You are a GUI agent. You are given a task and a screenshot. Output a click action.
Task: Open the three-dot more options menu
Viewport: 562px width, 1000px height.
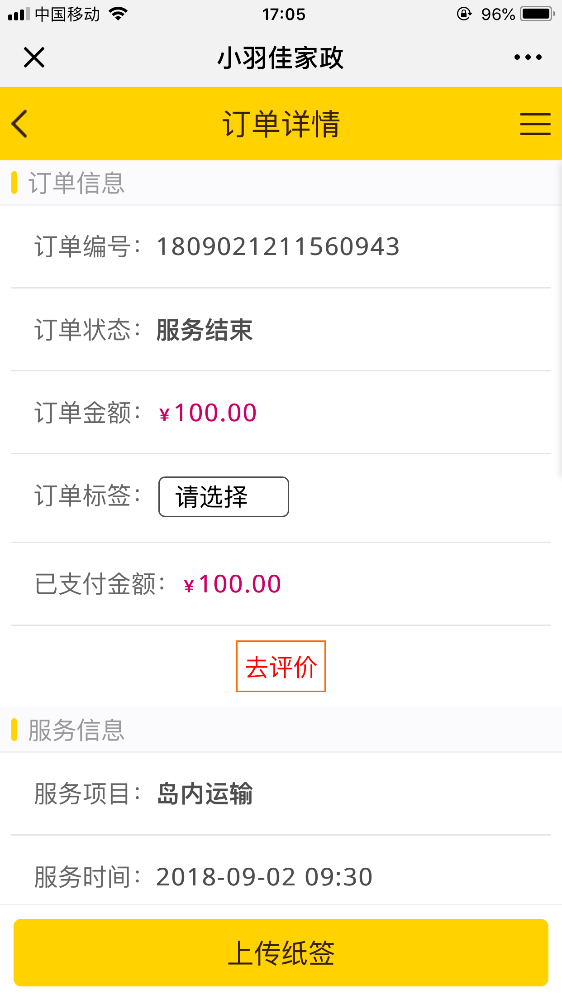(528, 57)
